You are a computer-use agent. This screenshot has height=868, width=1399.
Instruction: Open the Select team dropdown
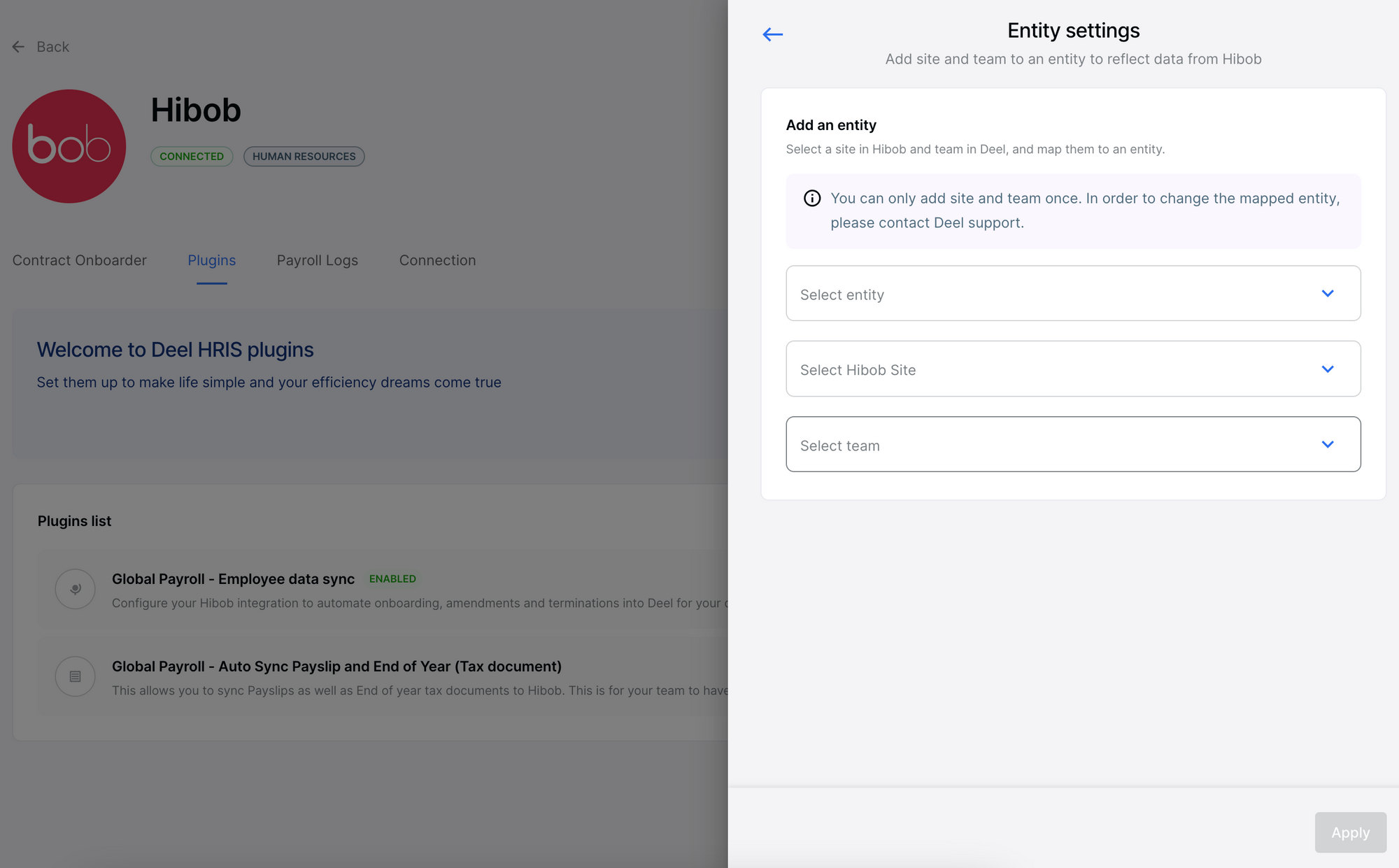pos(1073,444)
